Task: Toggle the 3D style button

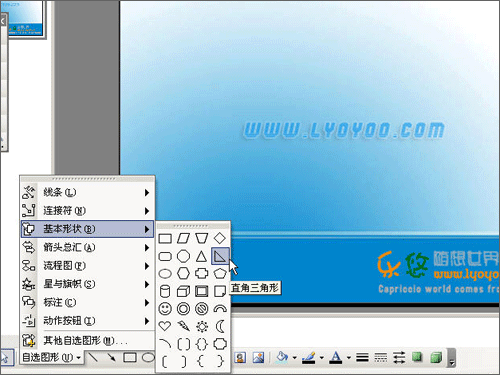Action: coord(436,357)
